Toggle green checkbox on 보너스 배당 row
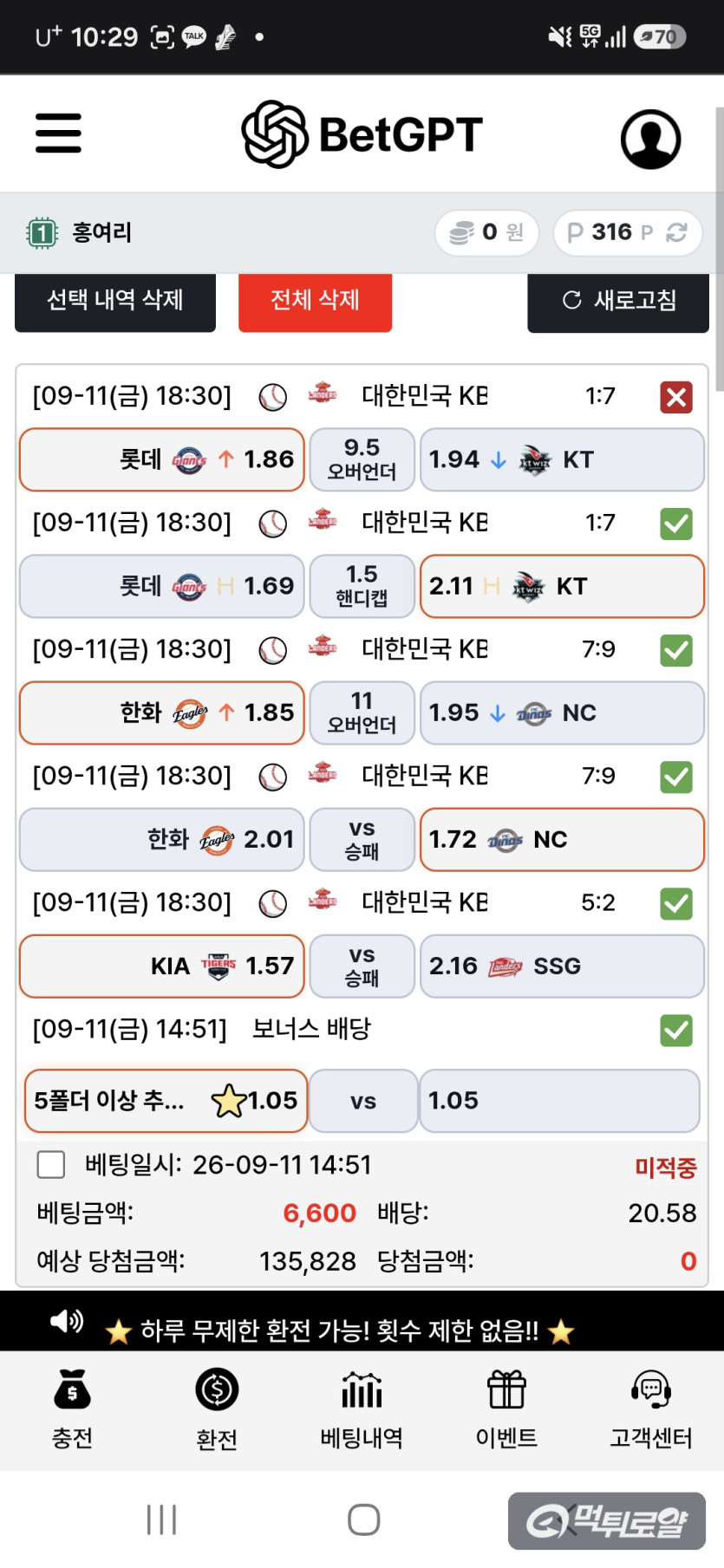Viewport: 724px width, 1568px height. pyautogui.click(x=676, y=1031)
